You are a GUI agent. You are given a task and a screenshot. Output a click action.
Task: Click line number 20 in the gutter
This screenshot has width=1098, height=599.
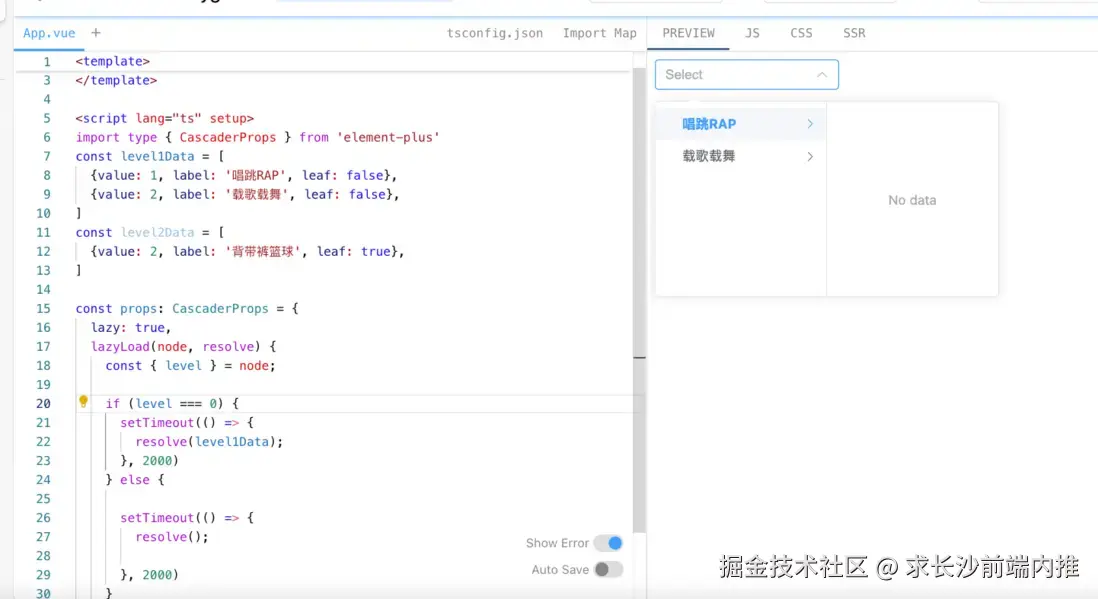[x=43, y=404]
